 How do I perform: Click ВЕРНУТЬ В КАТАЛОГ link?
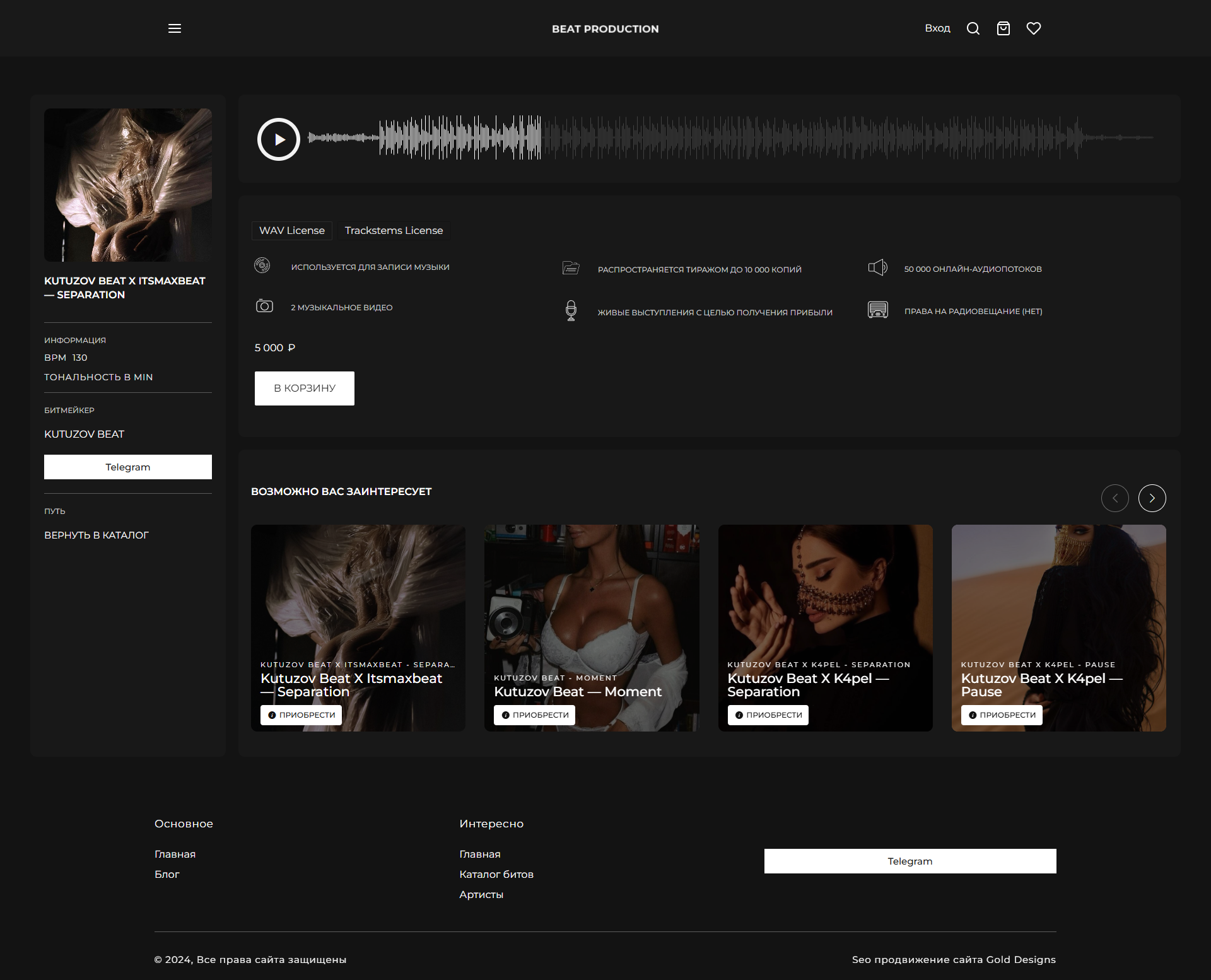point(97,535)
